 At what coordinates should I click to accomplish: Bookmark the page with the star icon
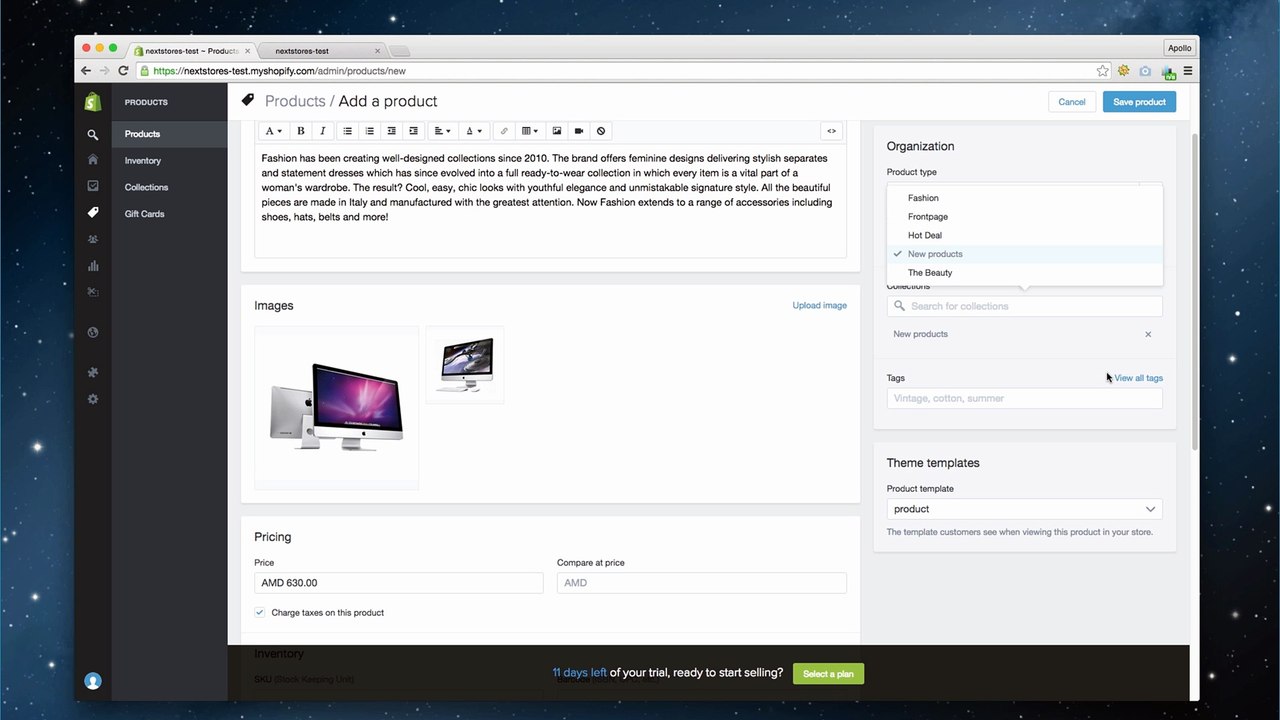(1103, 71)
